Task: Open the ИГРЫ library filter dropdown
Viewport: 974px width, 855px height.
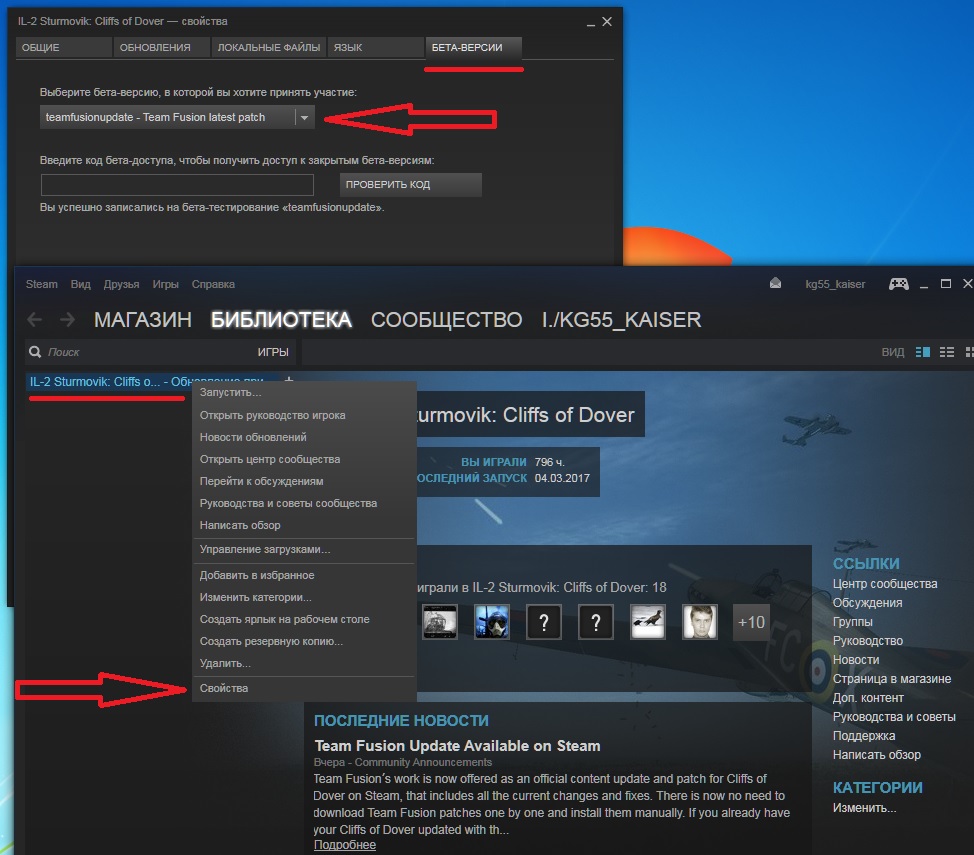Action: coord(273,352)
